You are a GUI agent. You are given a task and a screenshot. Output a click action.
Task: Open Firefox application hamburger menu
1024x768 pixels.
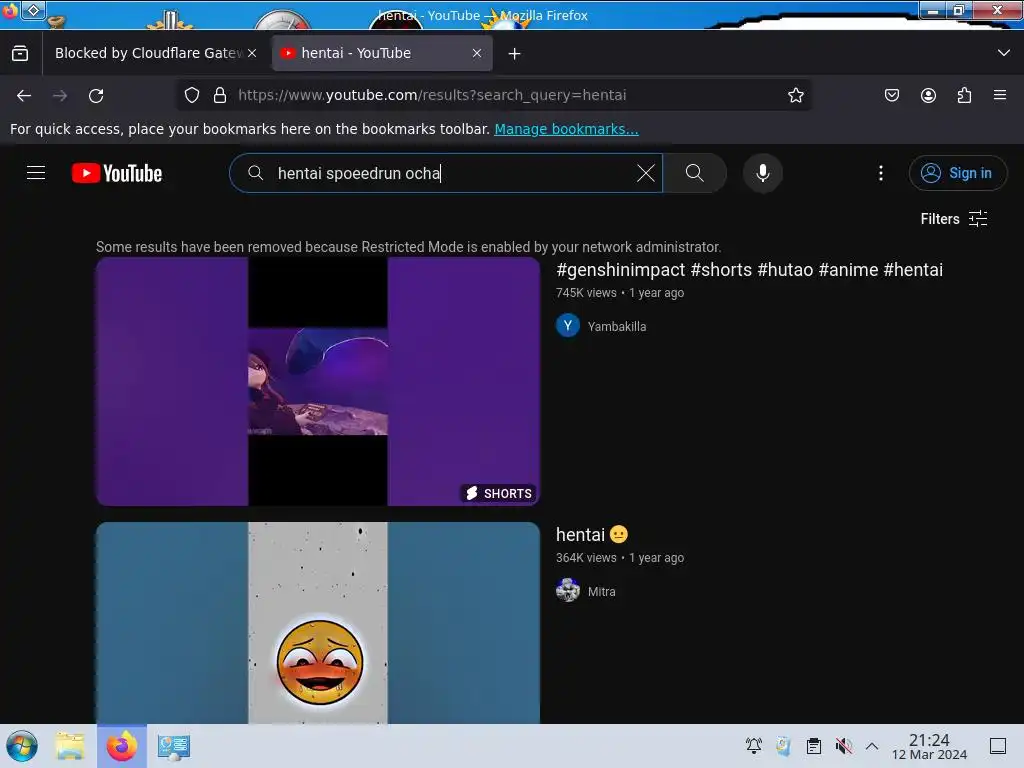(x=1000, y=95)
